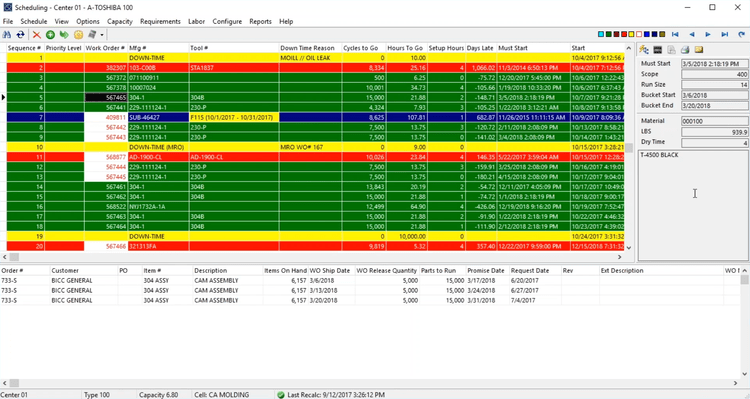Click the red X delete icon
The height and width of the screenshot is (399, 750).
[36, 34]
